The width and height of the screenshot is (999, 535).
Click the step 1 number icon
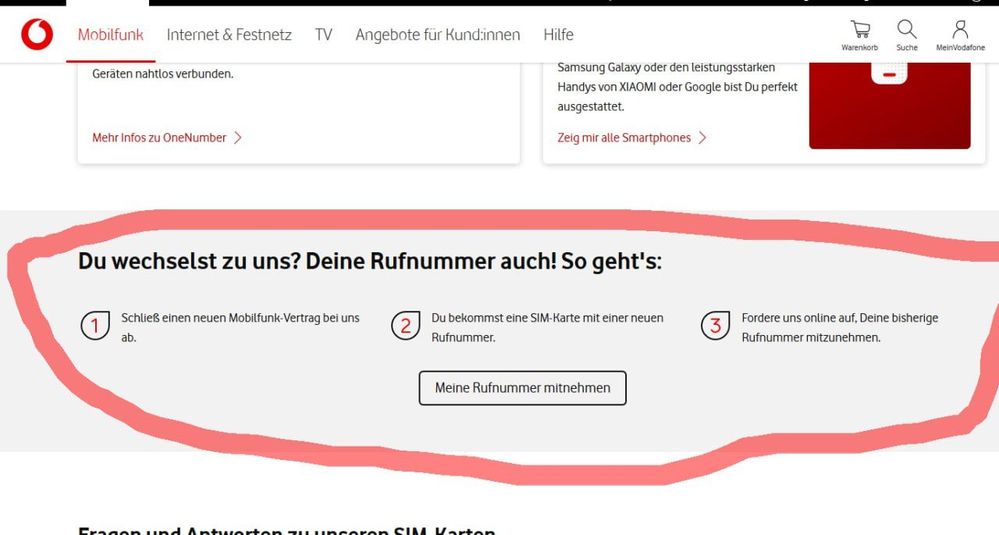tap(95, 325)
